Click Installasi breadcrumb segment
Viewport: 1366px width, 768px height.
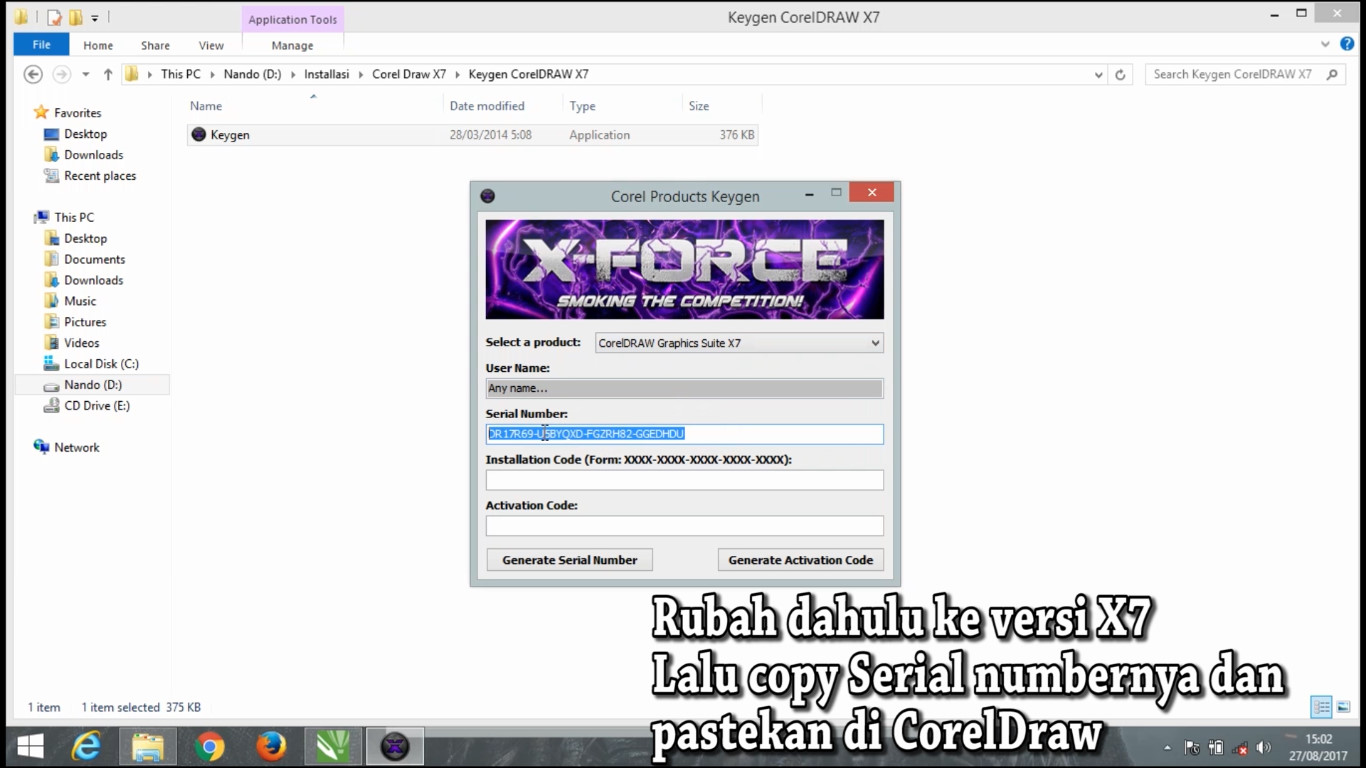pos(326,74)
